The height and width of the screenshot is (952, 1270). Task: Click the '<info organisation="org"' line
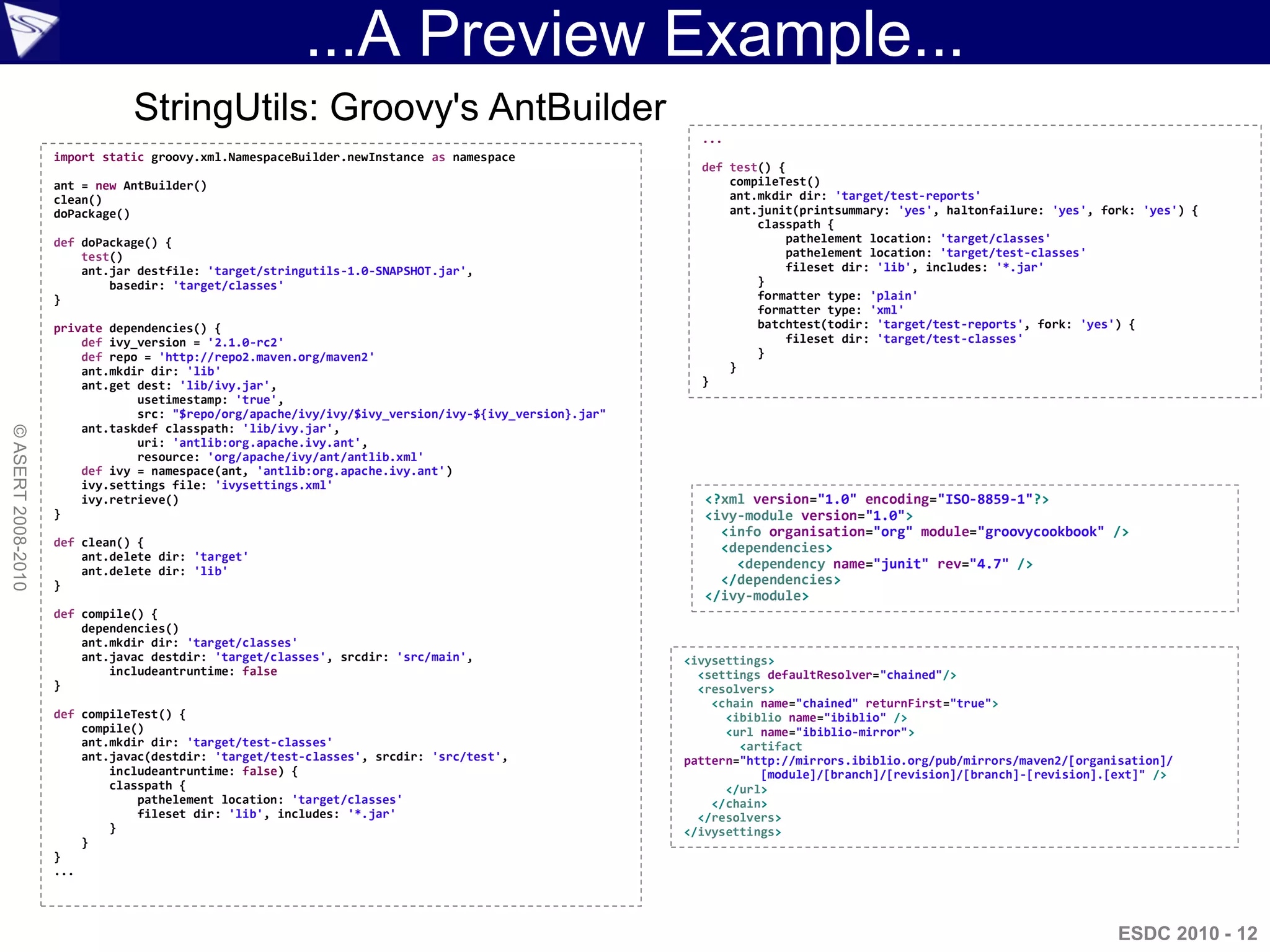pos(925,532)
